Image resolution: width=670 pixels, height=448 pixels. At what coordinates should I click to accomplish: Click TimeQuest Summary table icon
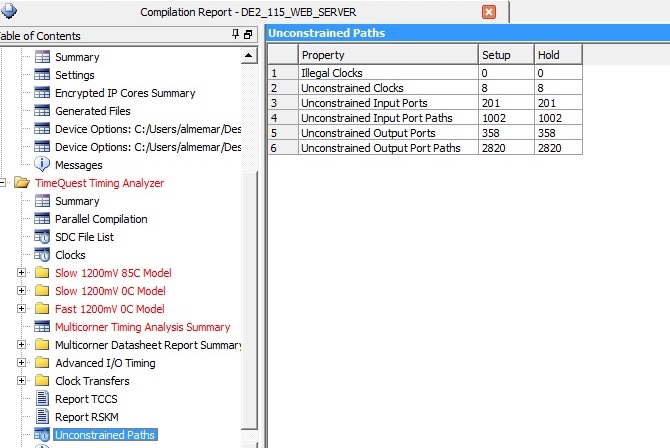(42, 200)
